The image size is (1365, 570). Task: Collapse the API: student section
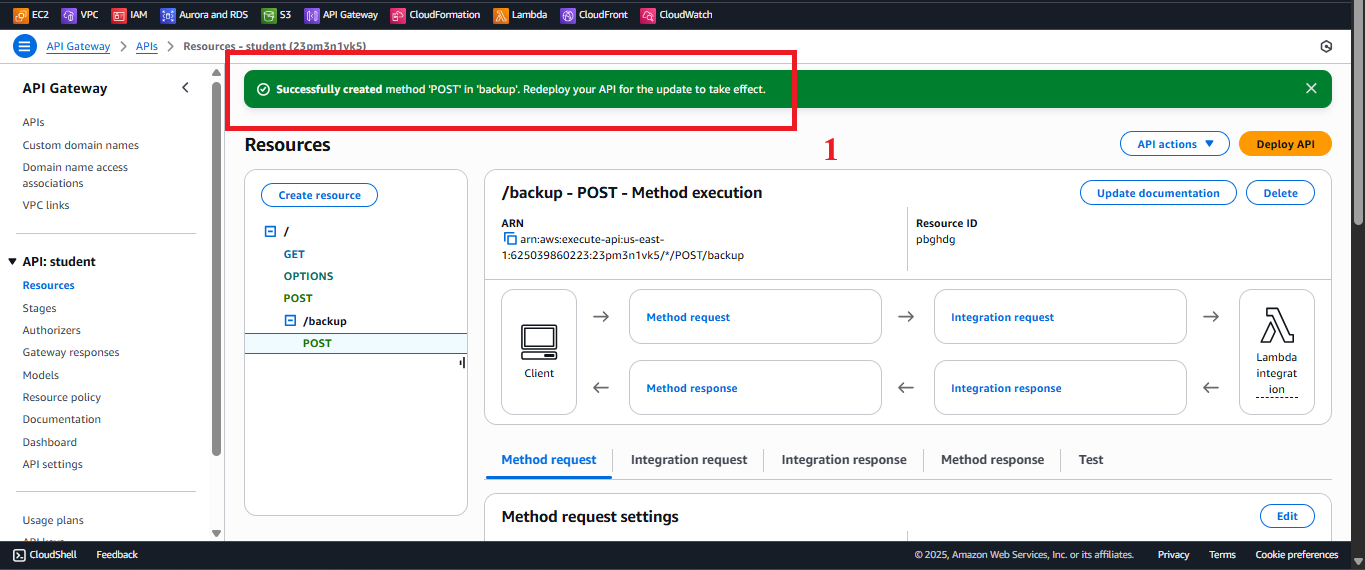click(13, 262)
